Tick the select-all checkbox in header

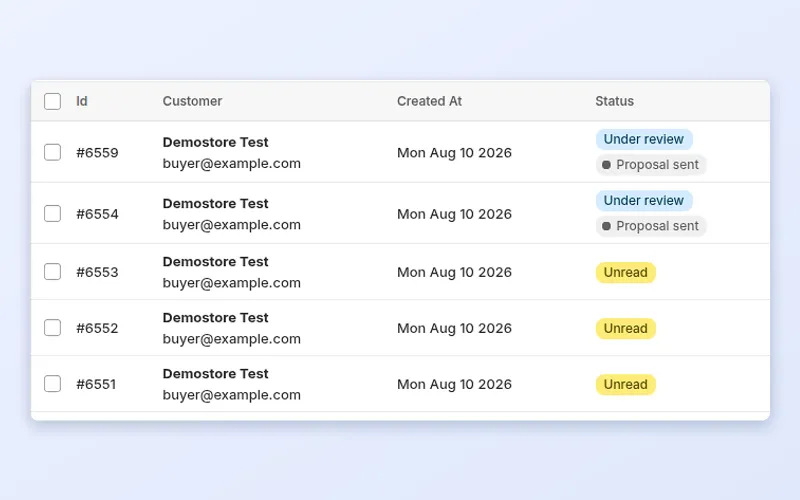[53, 101]
